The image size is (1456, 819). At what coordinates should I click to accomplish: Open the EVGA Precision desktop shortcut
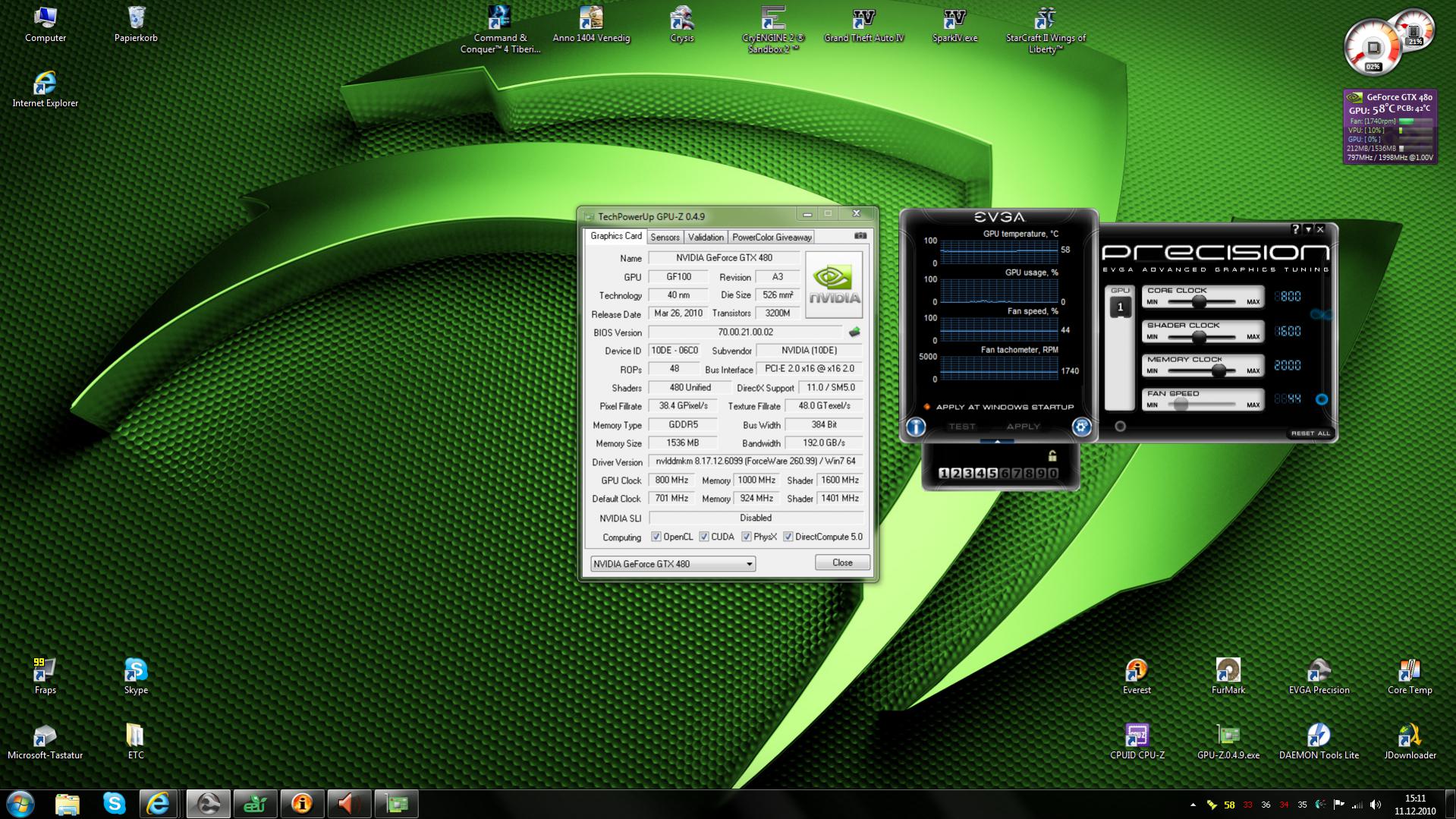(1319, 676)
